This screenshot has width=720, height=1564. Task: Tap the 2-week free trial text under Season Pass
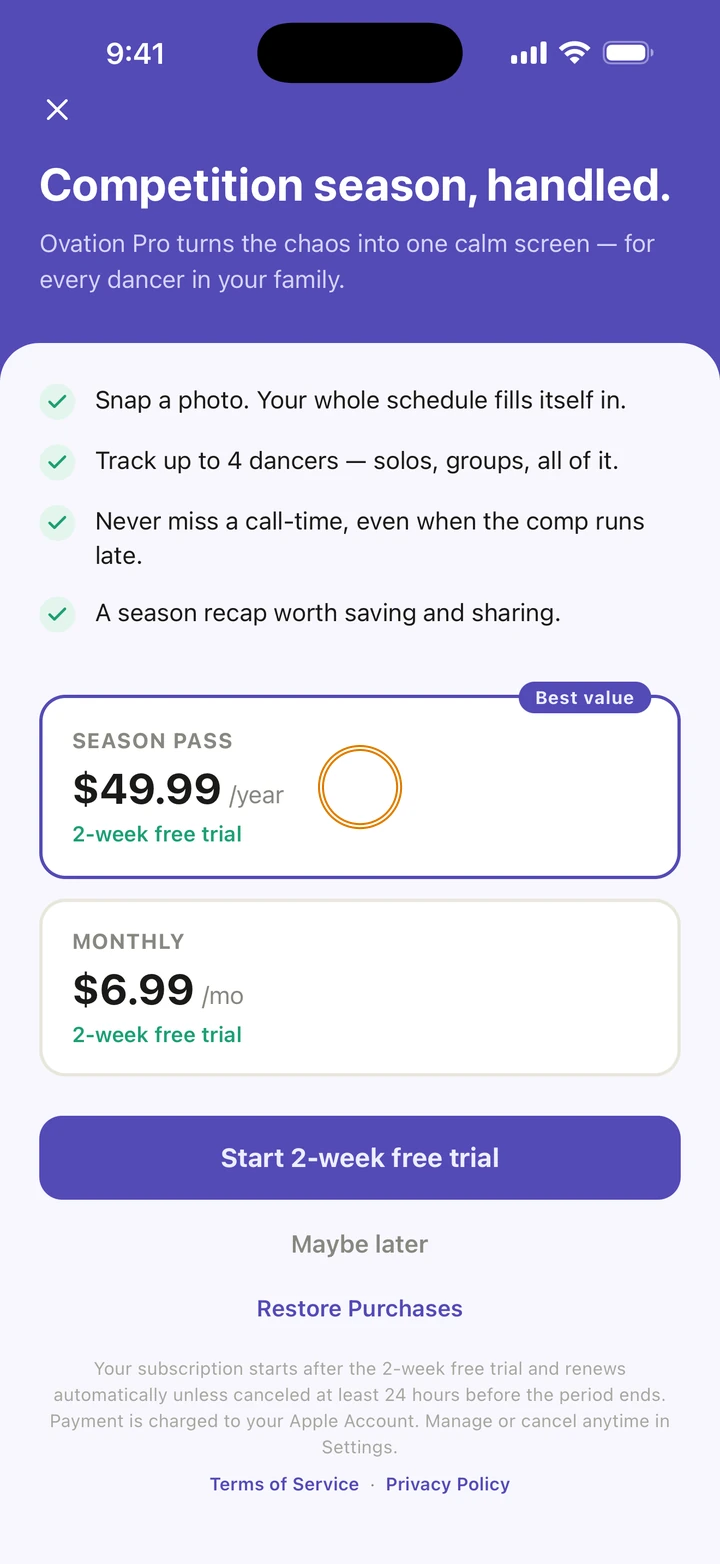[x=157, y=834]
